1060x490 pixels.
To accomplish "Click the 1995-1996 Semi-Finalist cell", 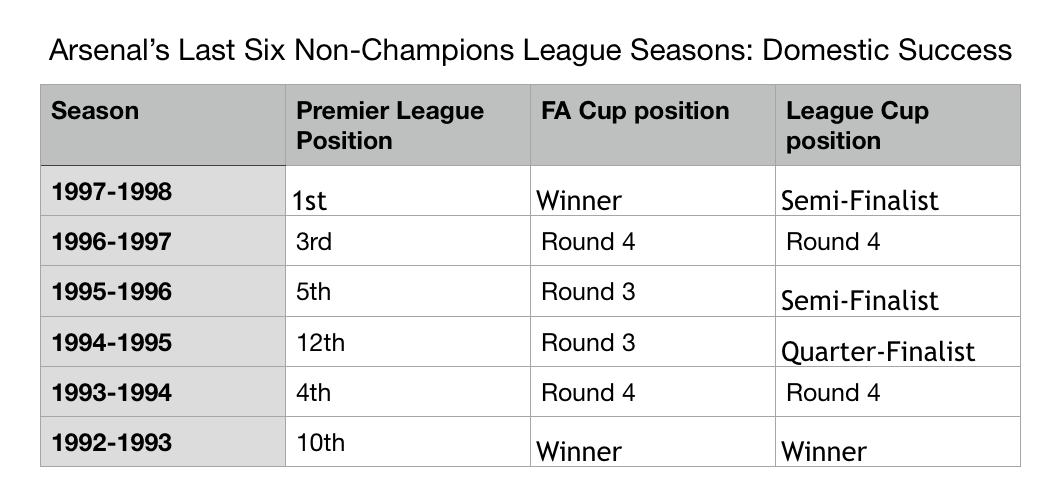I will point(898,291).
